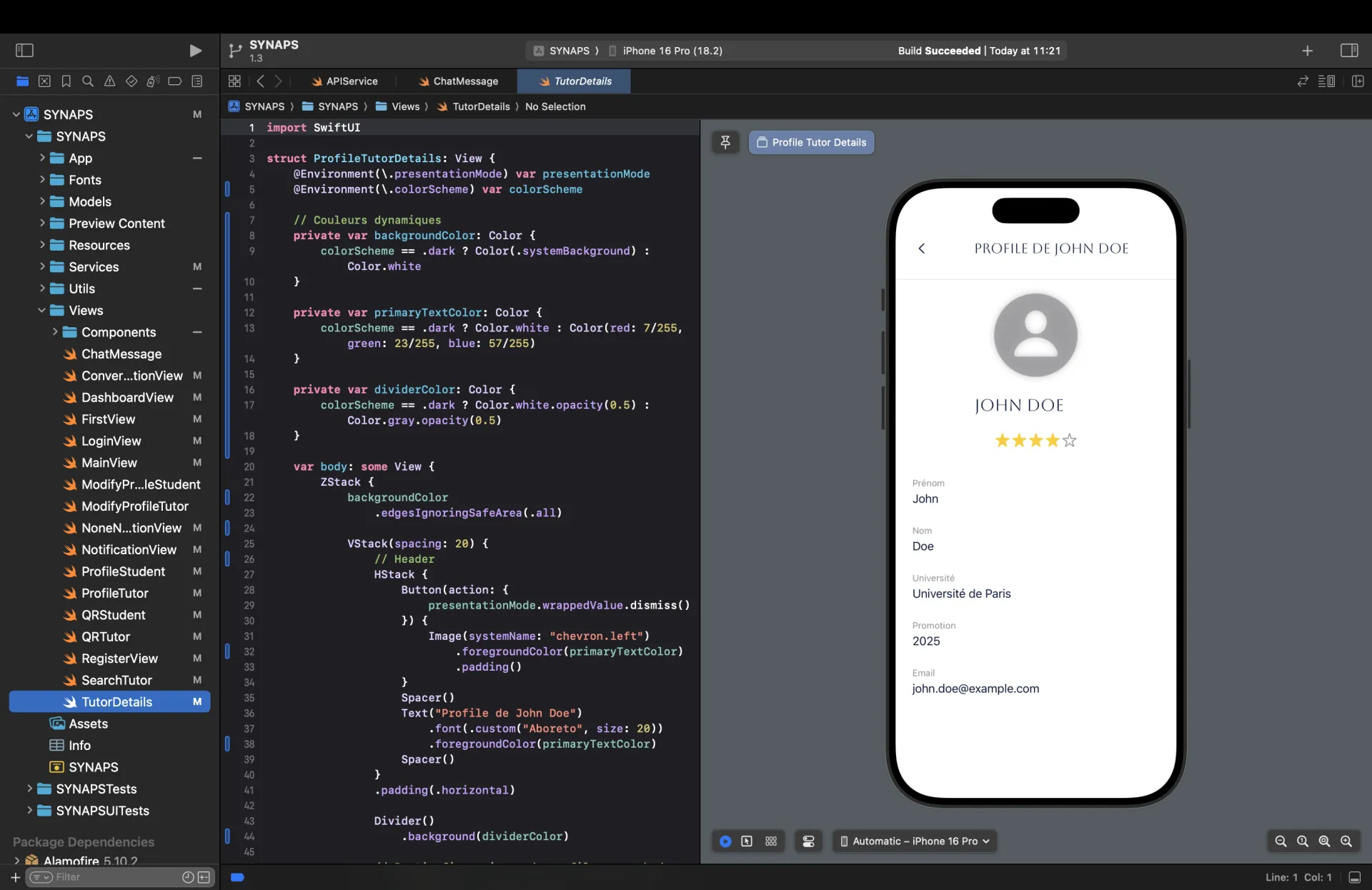Show preview variants grid

point(771,841)
